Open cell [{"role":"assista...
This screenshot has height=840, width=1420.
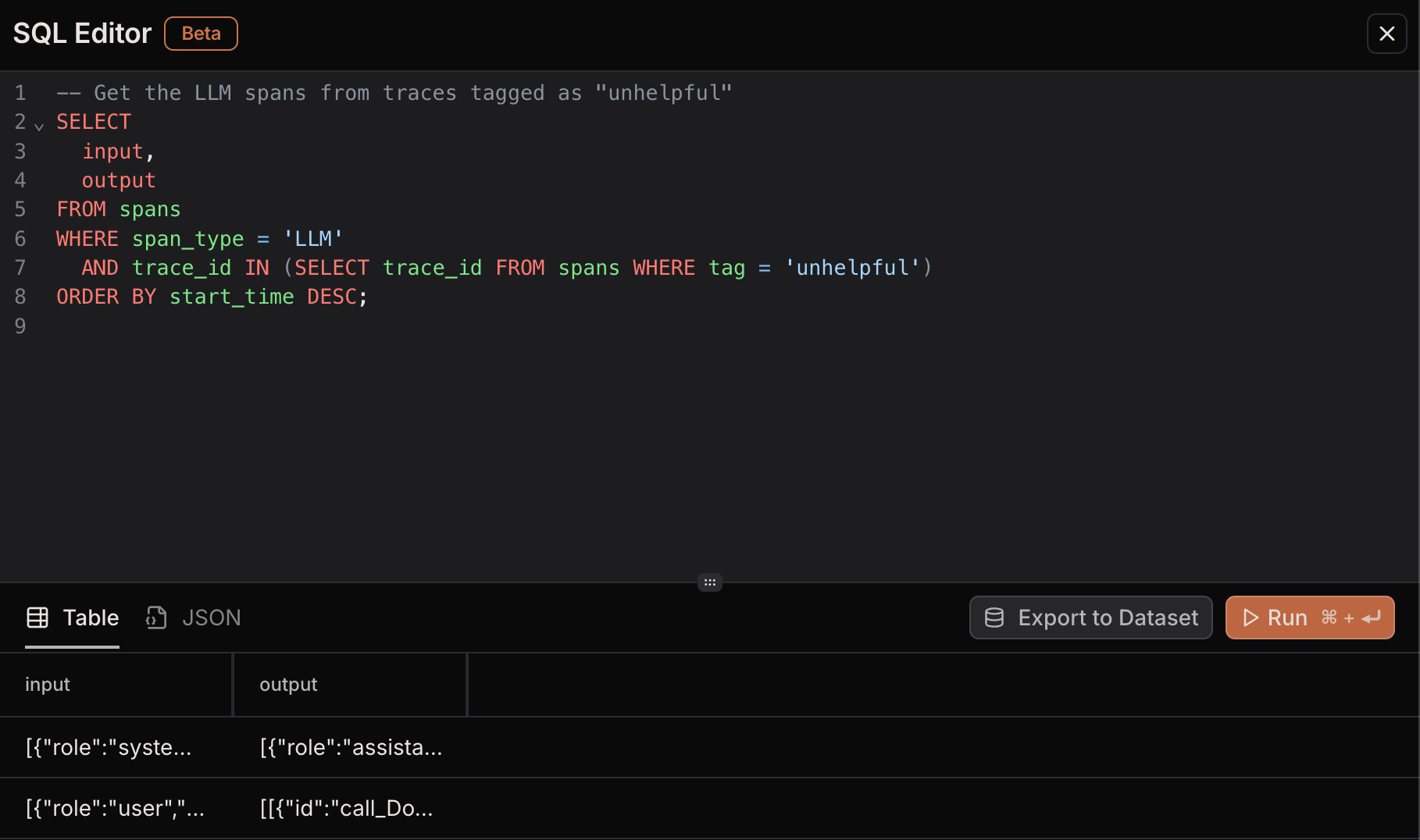pyautogui.click(x=351, y=747)
